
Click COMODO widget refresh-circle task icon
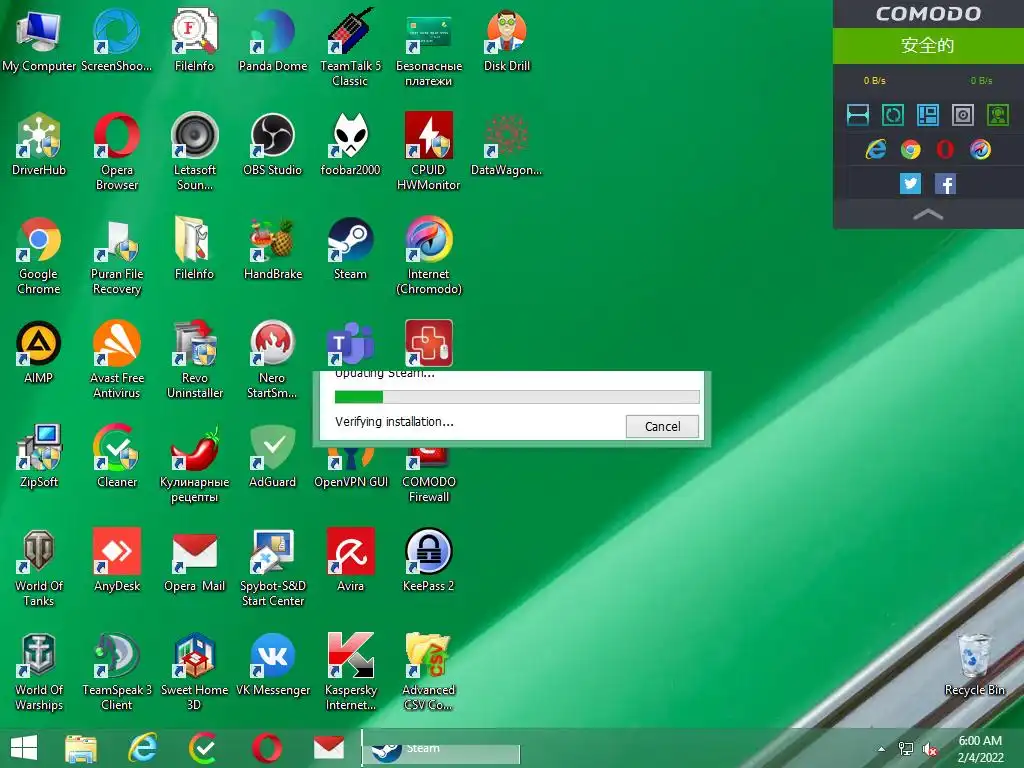[893, 115]
